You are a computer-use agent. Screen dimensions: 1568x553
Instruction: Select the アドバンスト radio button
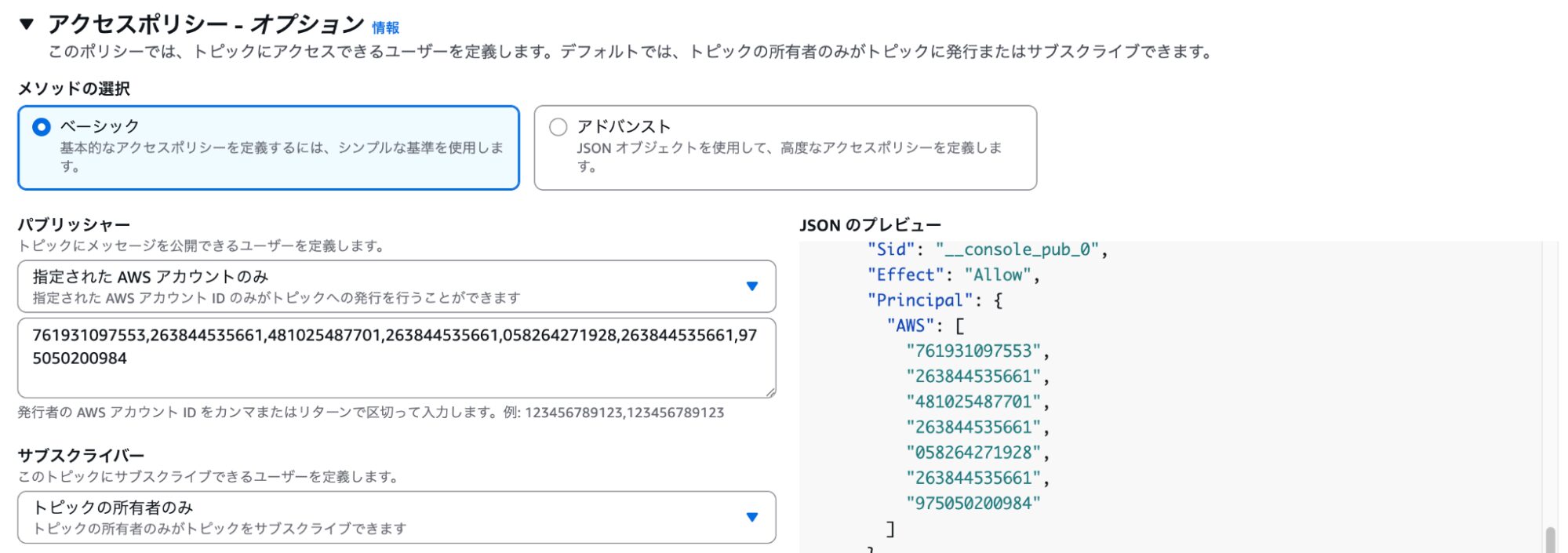click(558, 127)
